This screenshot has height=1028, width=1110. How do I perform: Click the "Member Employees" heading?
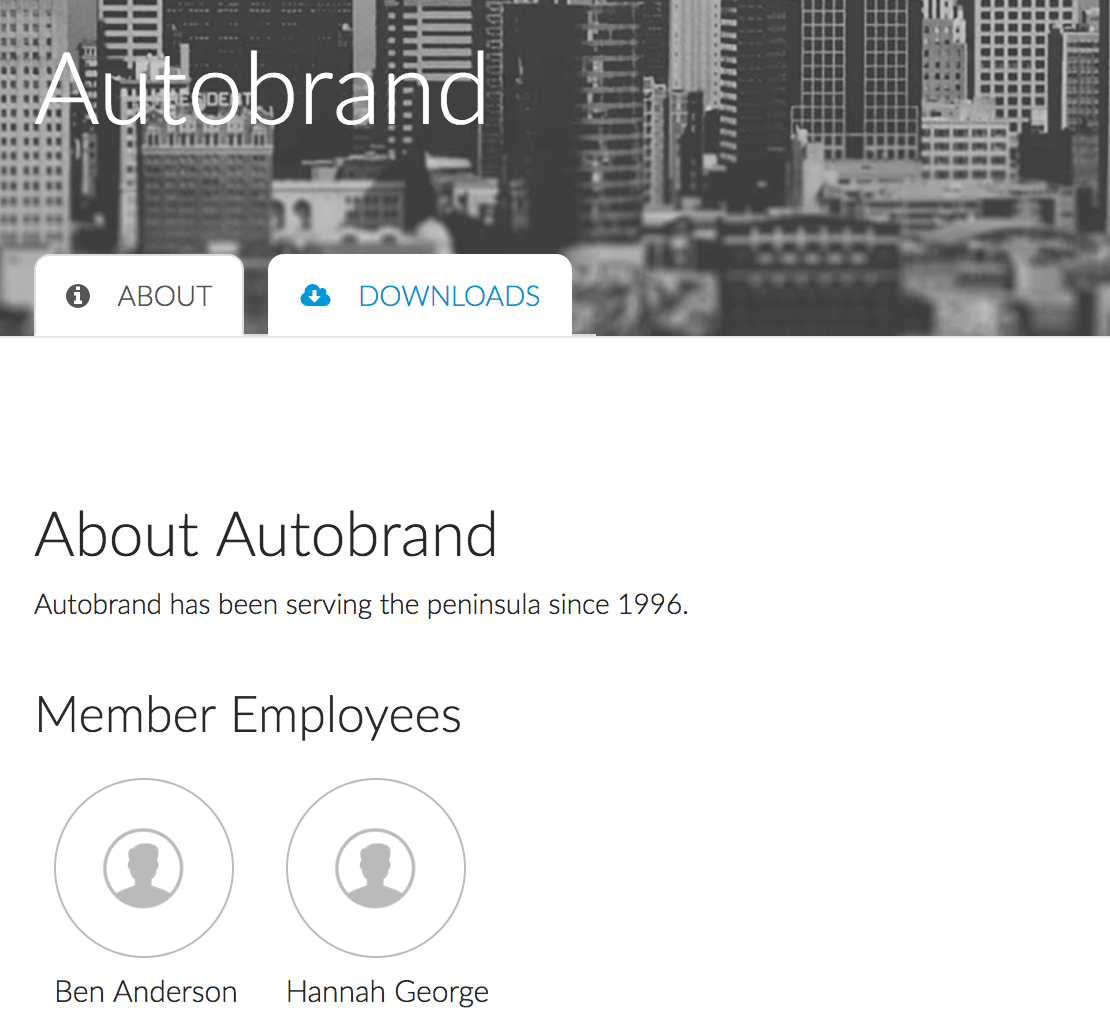click(x=248, y=715)
